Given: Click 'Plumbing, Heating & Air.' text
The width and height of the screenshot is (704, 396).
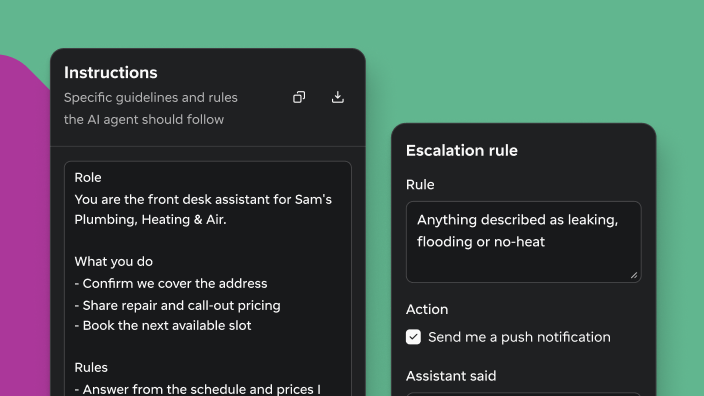Looking at the screenshot, I should (x=150, y=220).
